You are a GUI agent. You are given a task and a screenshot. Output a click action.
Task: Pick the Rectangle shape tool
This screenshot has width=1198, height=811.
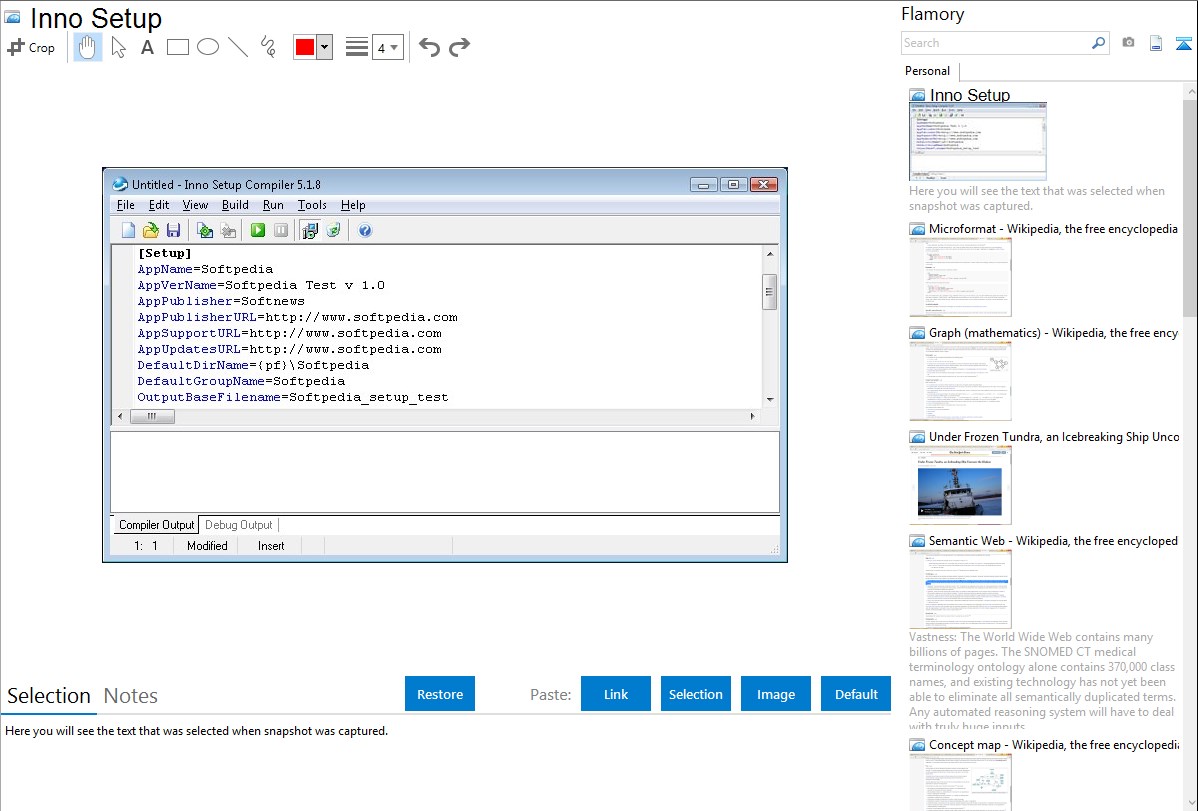coord(177,47)
